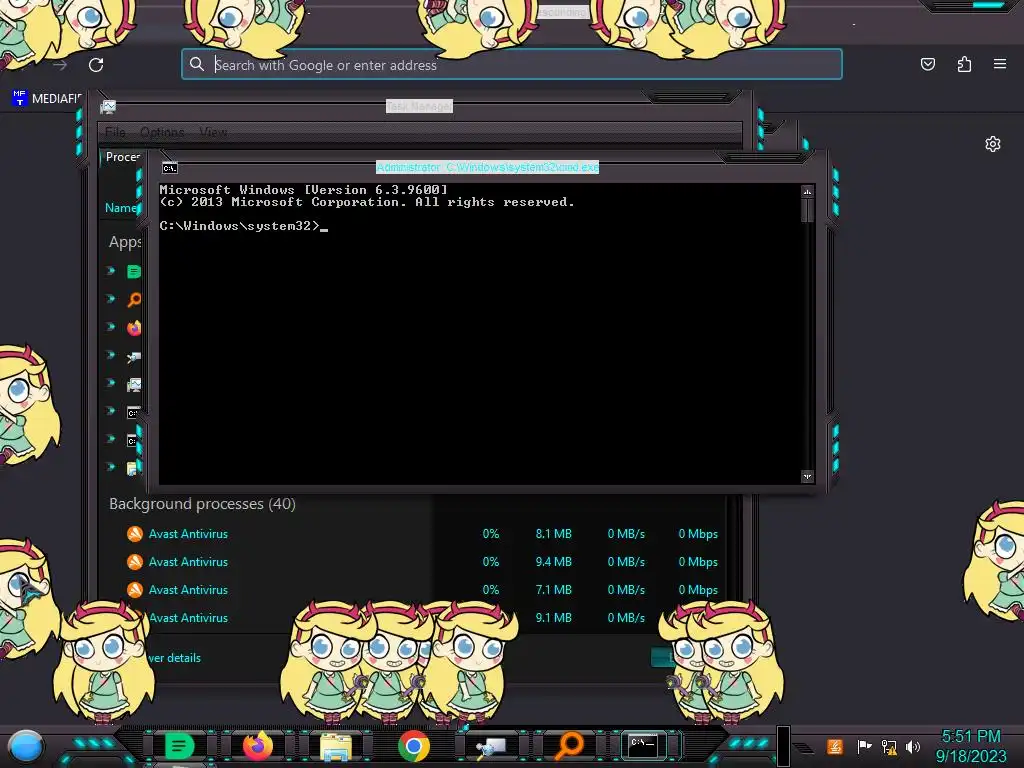Expand the orange magnifier app process row
1024x768 pixels.
[x=111, y=298]
